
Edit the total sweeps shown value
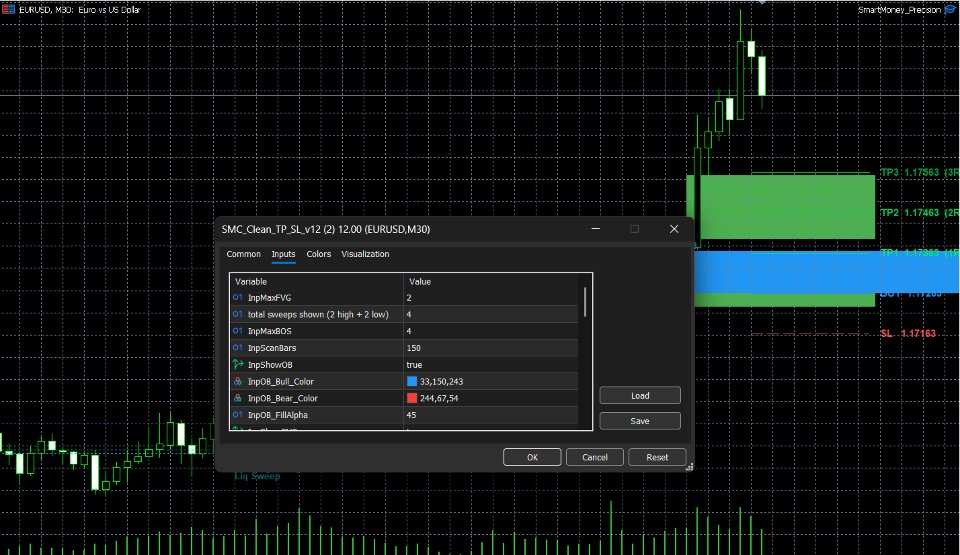click(x=490, y=314)
